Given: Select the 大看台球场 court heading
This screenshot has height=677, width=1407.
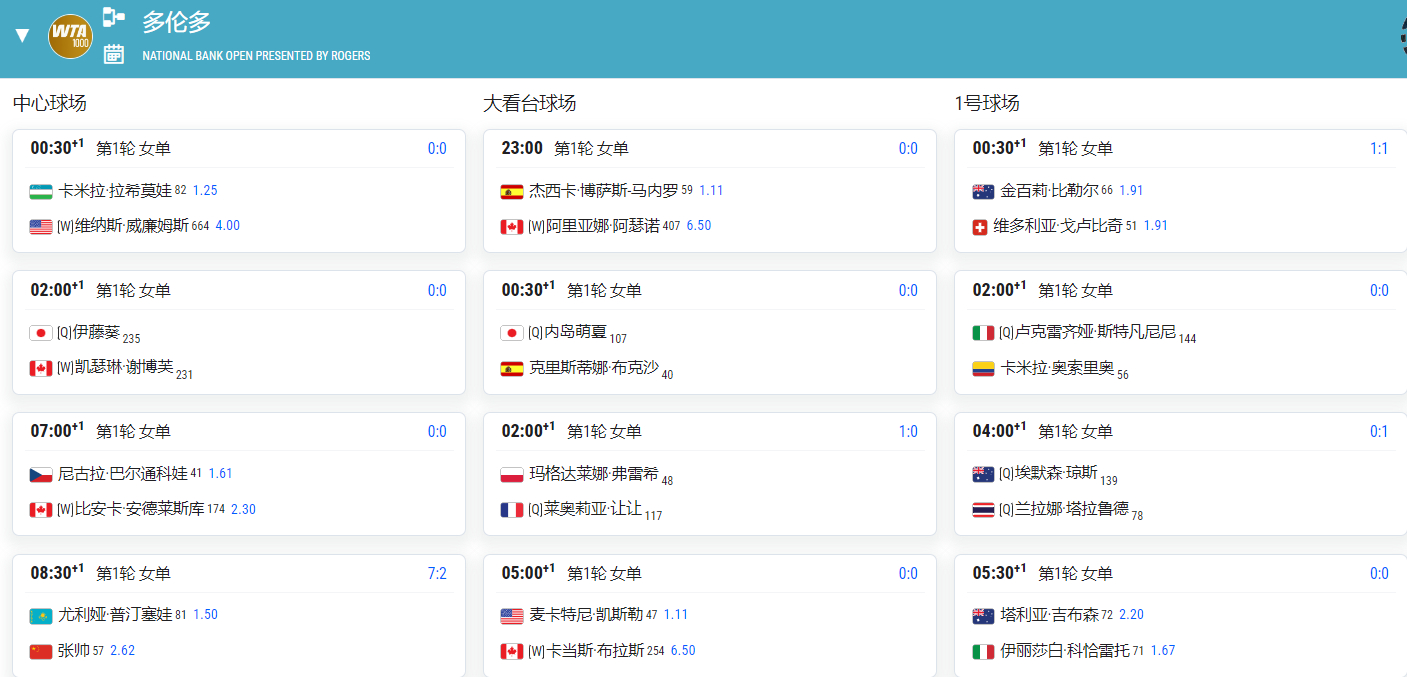Looking at the screenshot, I should click(x=529, y=103).
